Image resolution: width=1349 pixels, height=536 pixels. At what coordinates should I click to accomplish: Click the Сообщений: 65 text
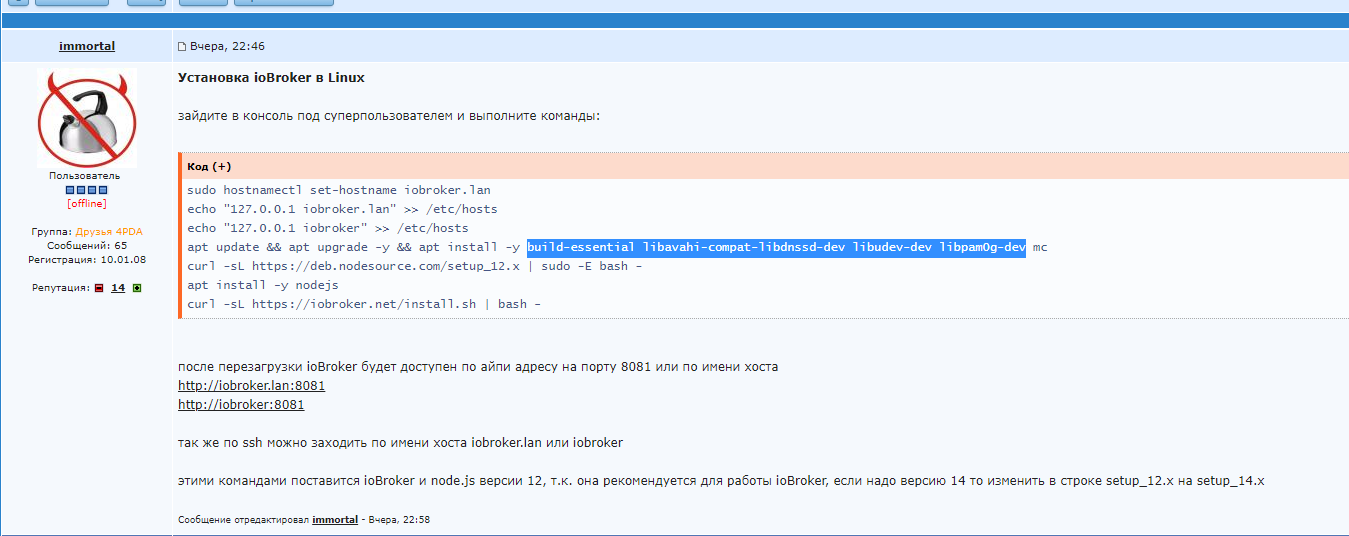tap(86, 245)
